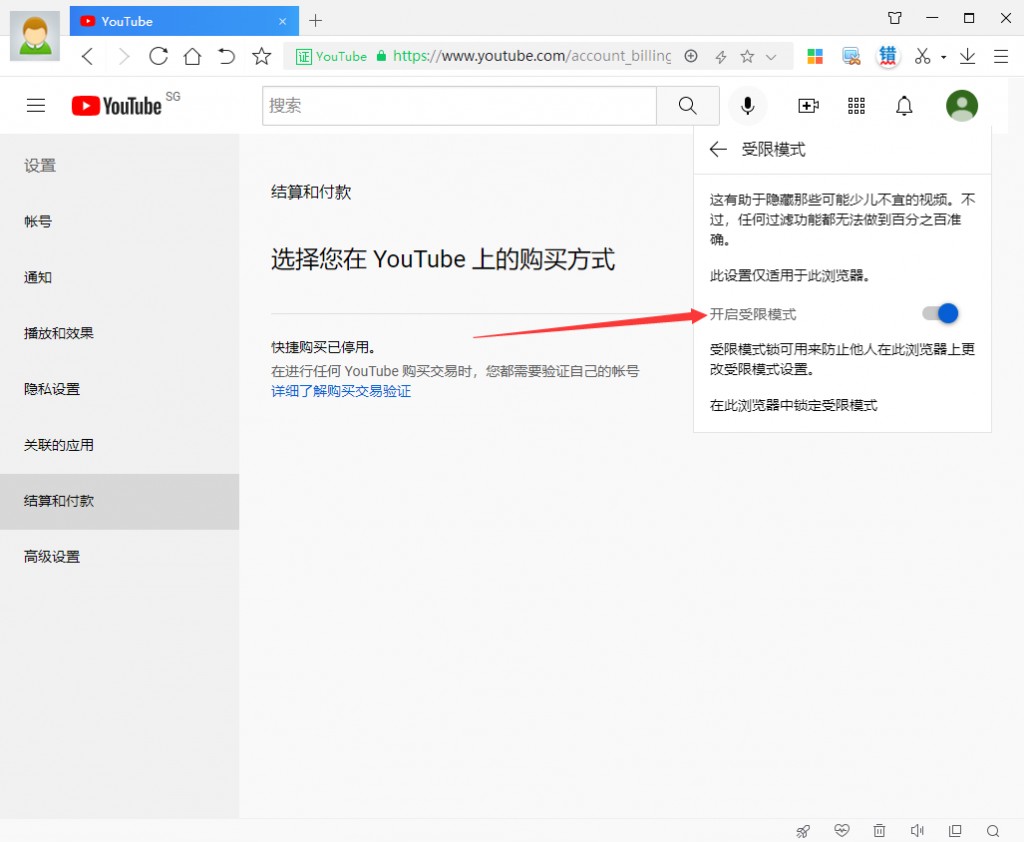Open the YouTube apps grid
The image size is (1024, 842).
[856, 105]
